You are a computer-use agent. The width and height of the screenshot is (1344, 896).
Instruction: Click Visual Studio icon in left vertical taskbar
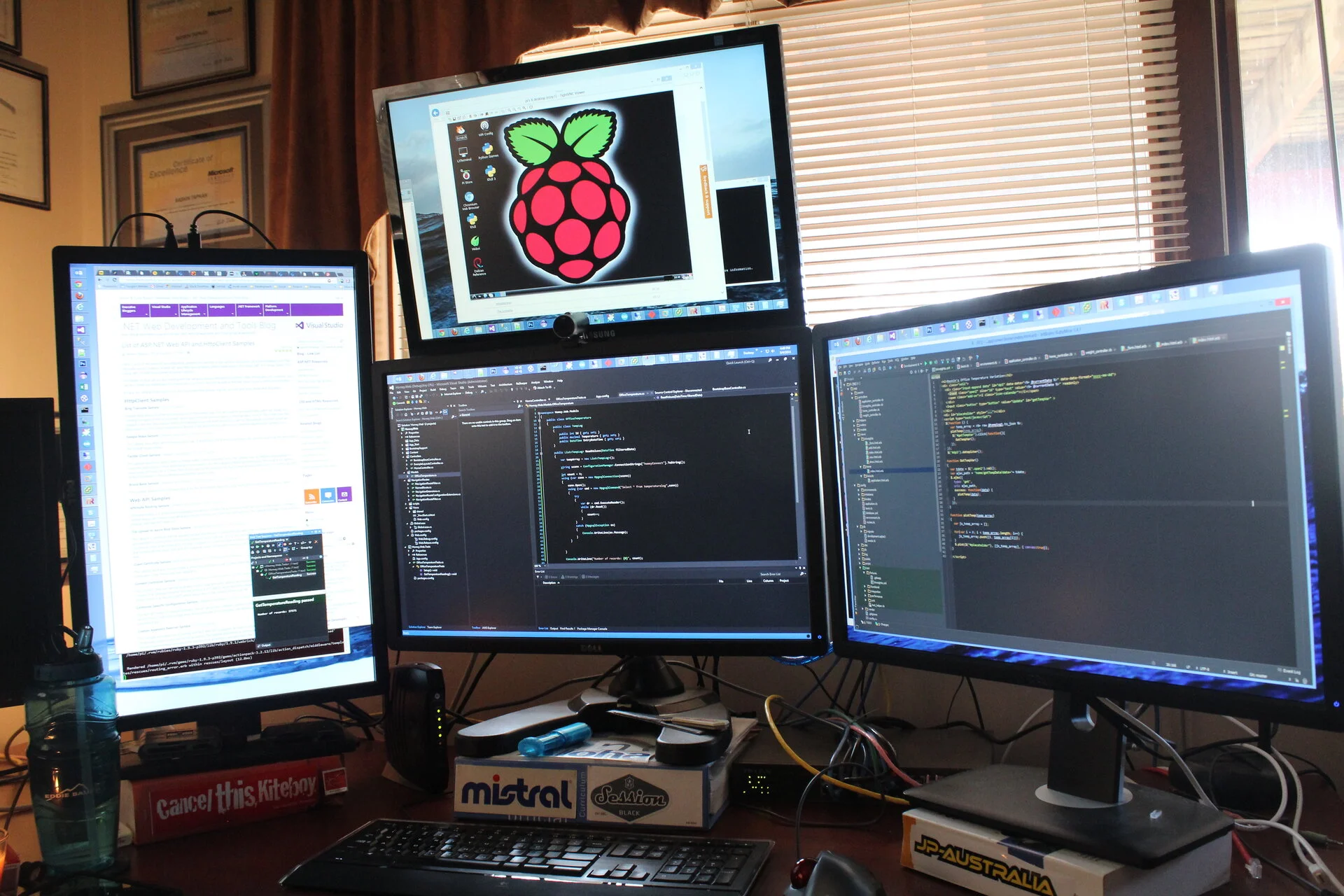[x=80, y=329]
